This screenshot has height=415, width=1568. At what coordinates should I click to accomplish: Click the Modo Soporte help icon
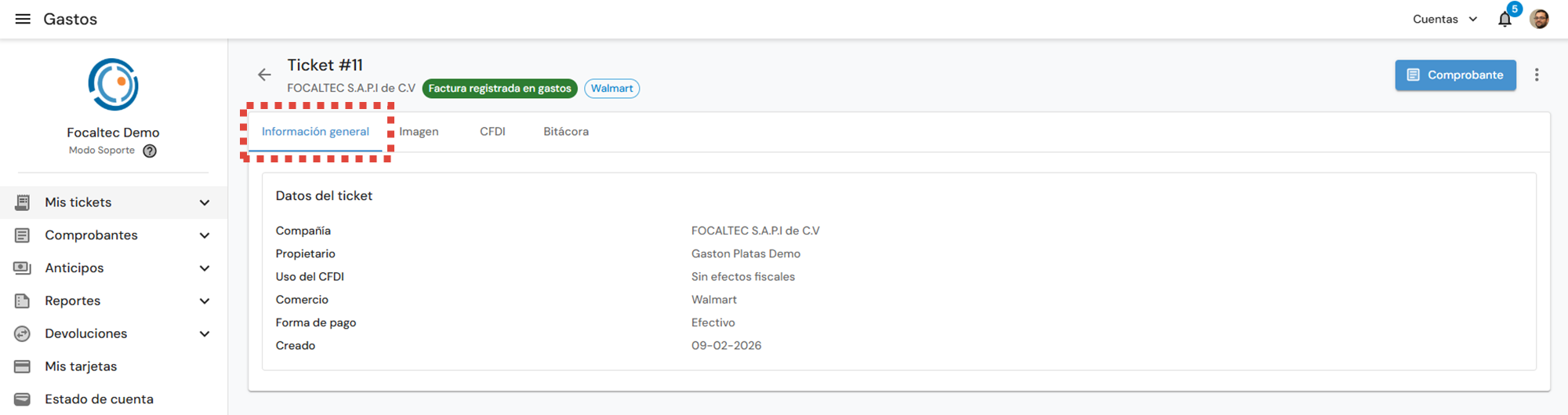150,151
